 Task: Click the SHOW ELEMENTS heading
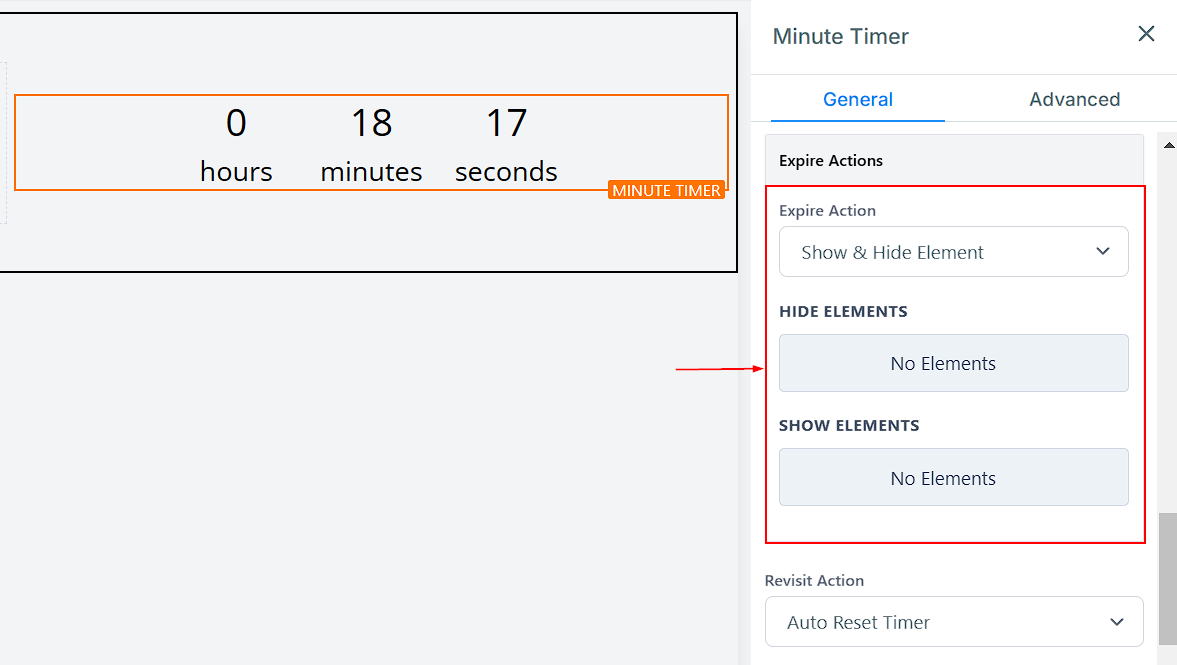[849, 426]
